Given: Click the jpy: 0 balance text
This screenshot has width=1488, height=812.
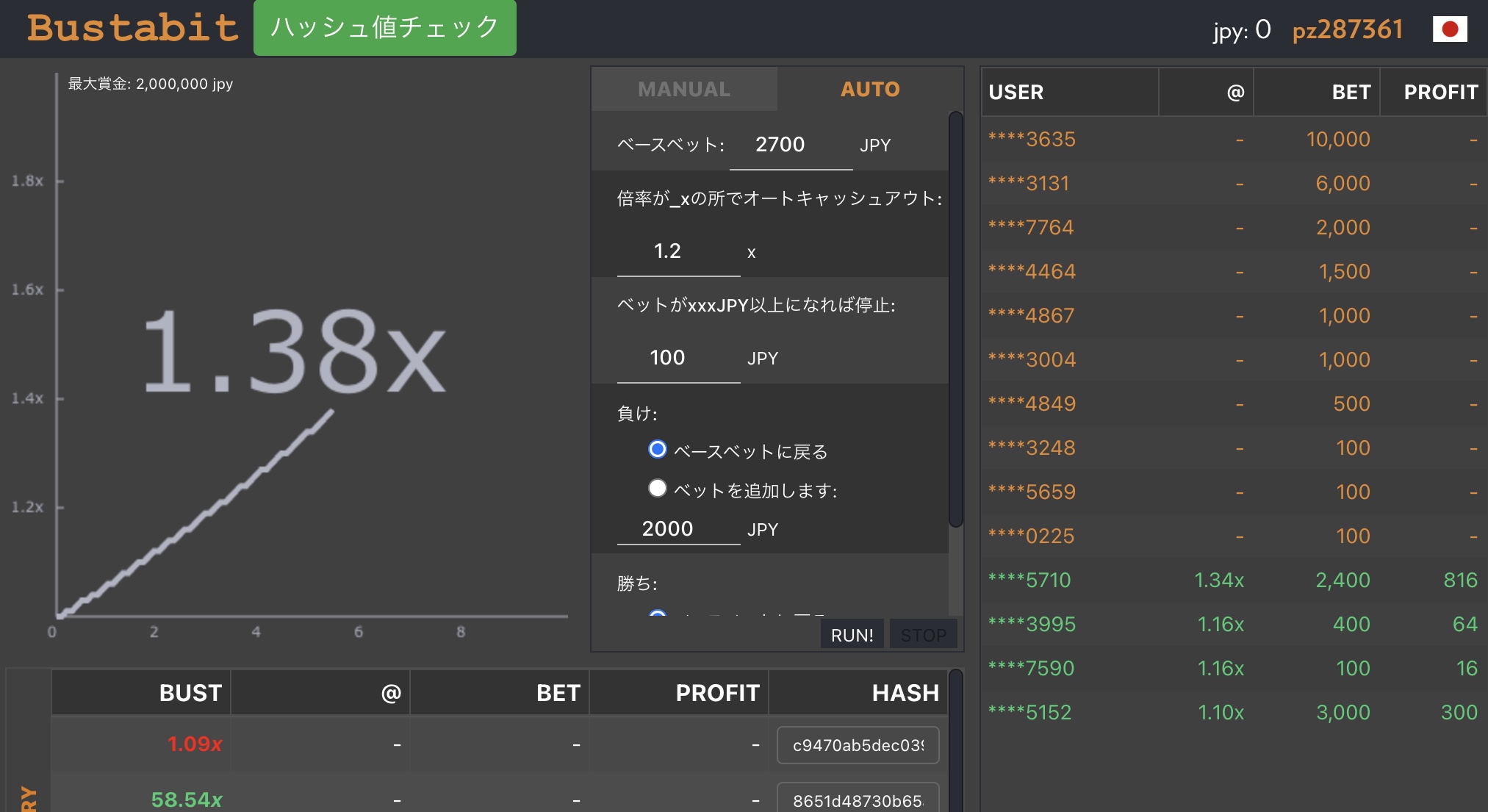Looking at the screenshot, I should click(1242, 30).
